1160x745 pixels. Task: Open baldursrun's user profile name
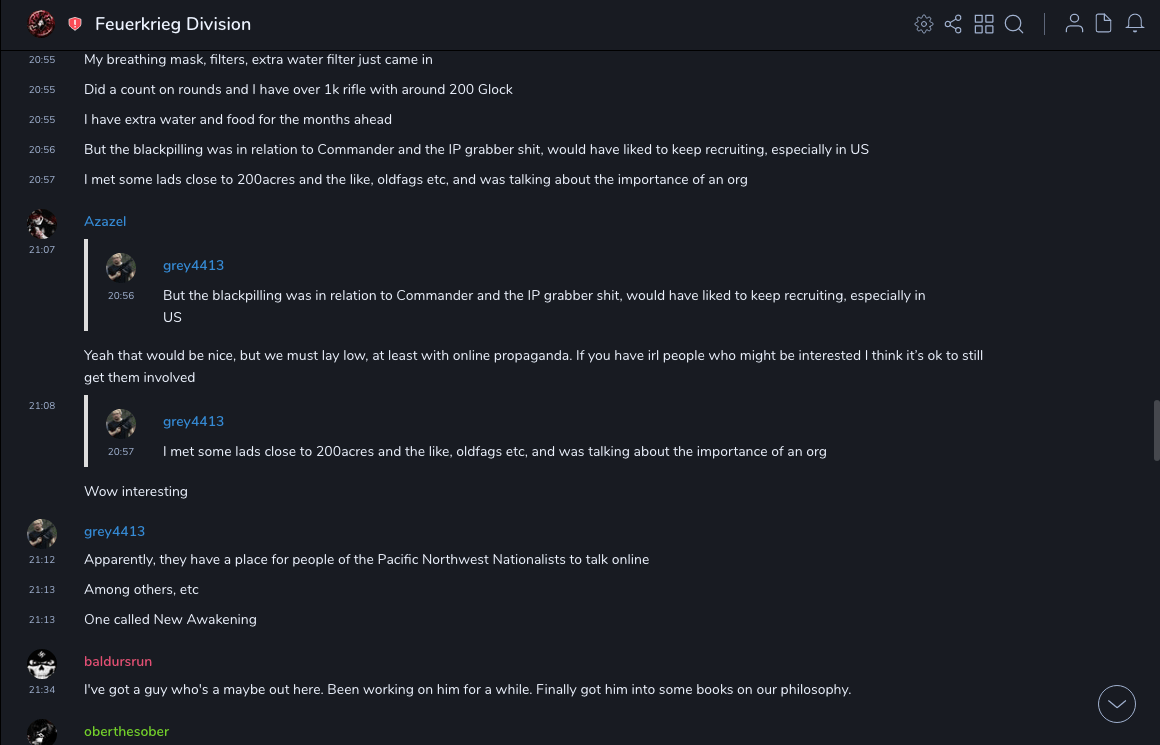pyautogui.click(x=118, y=661)
